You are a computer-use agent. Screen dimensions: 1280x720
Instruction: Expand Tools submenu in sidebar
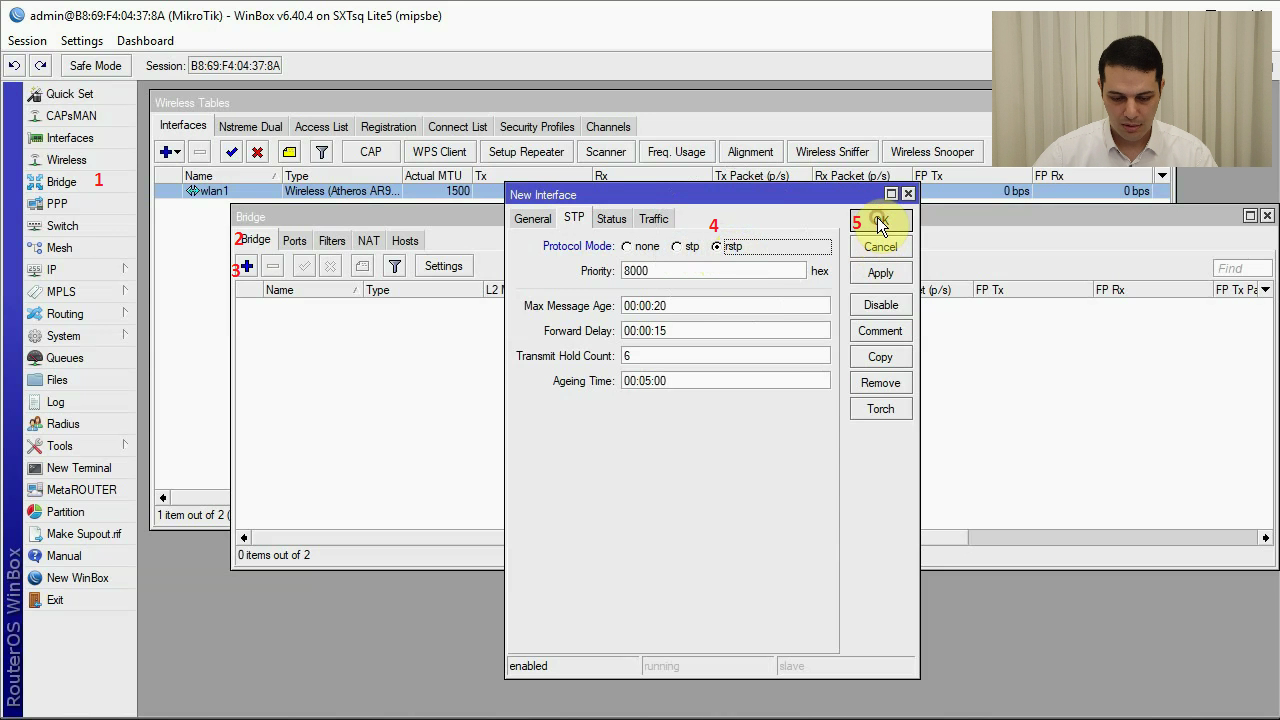tap(125, 446)
